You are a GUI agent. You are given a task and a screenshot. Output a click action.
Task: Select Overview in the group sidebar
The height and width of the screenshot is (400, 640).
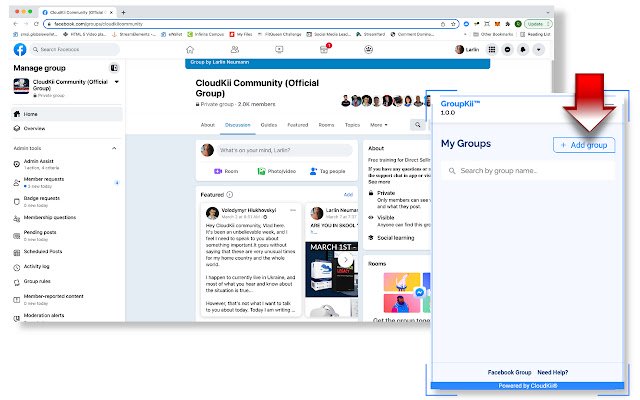point(67,129)
